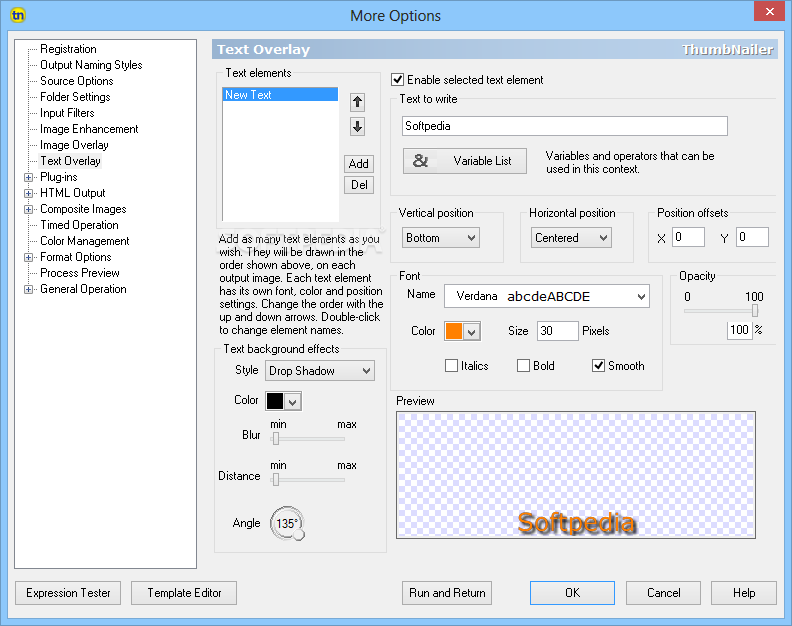Image resolution: width=792 pixels, height=626 pixels.
Task: Uncheck the Smooth checkbox
Action: pyautogui.click(x=598, y=365)
